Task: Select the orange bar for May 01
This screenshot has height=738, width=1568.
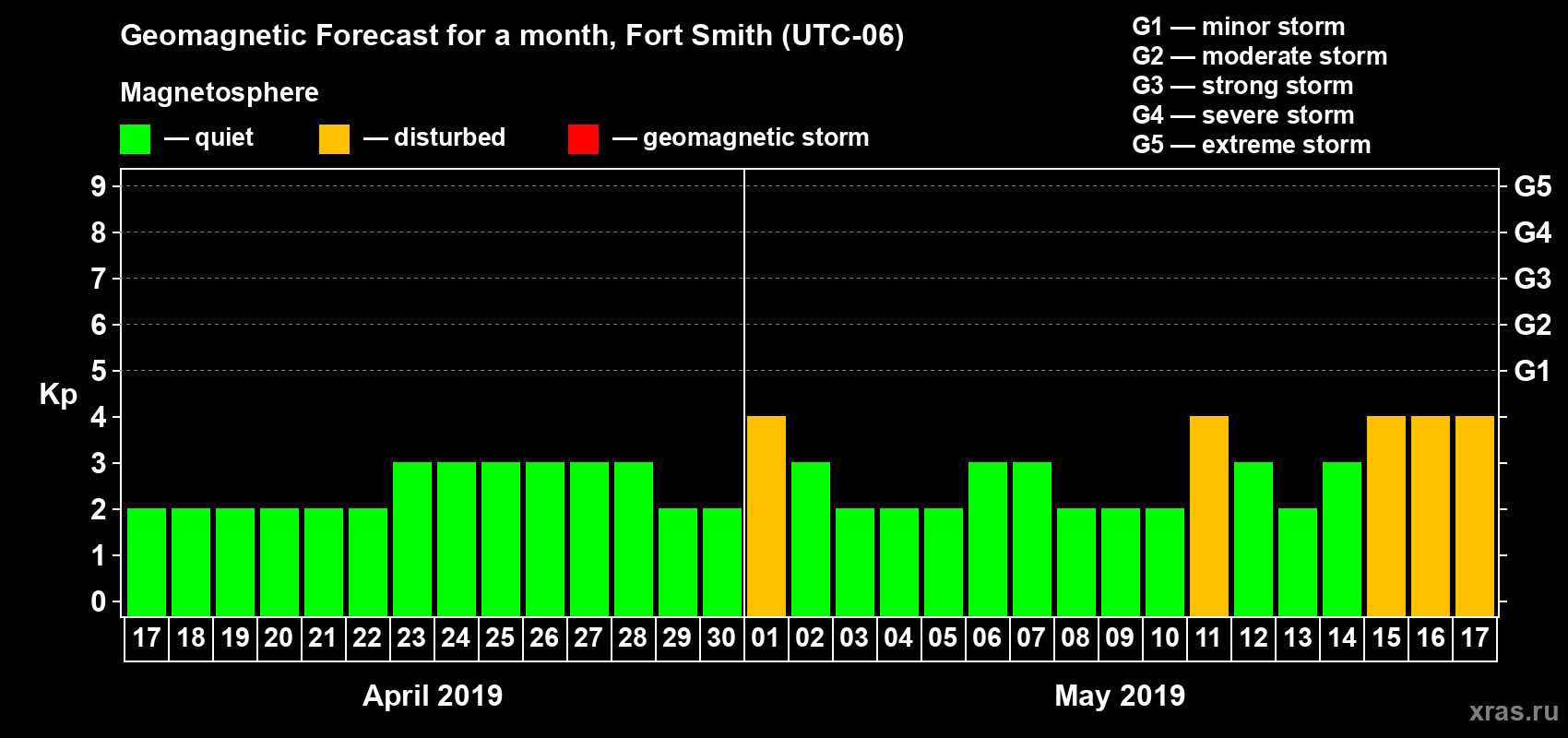Action: 766,516
